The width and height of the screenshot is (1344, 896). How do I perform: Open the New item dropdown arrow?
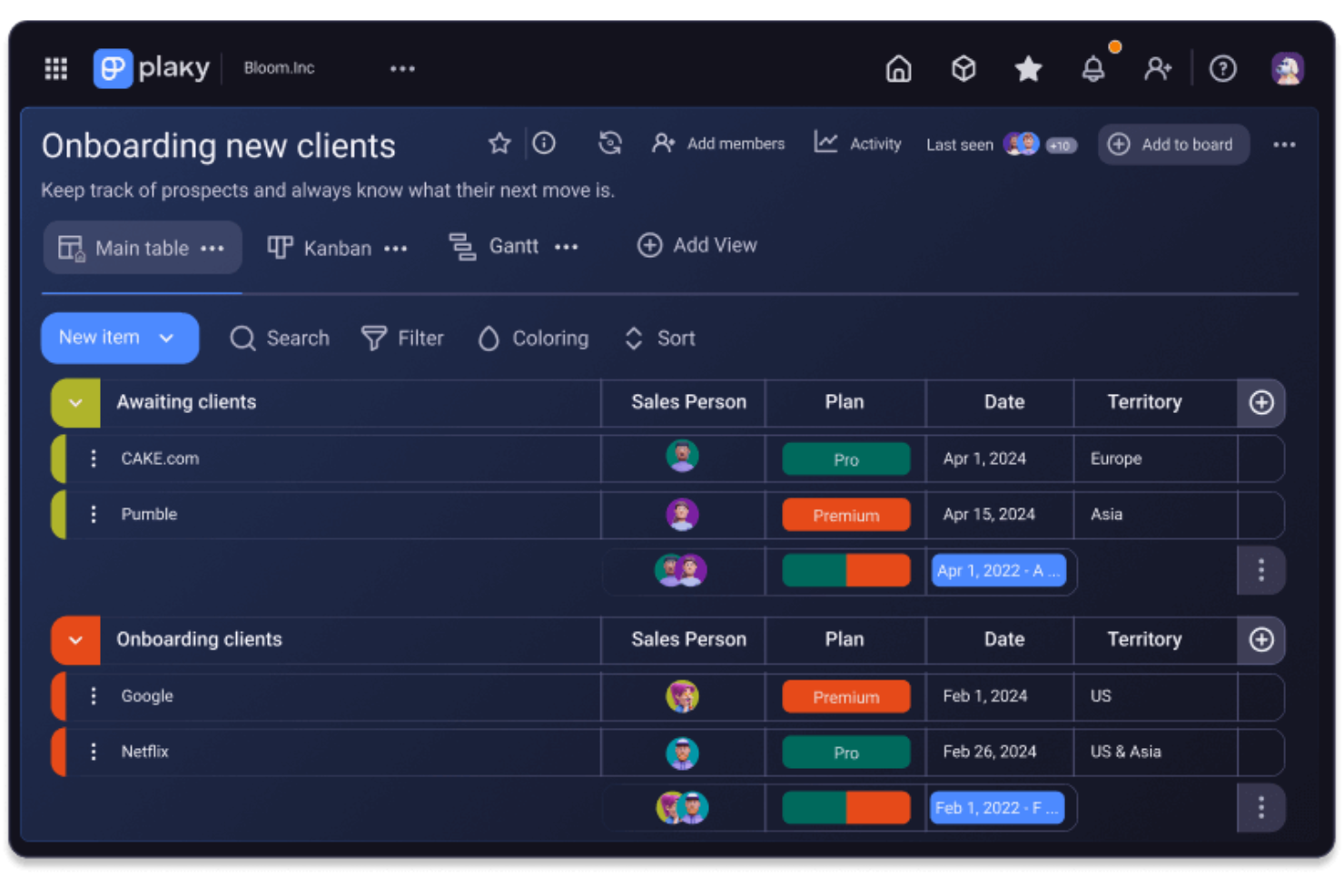tap(167, 338)
